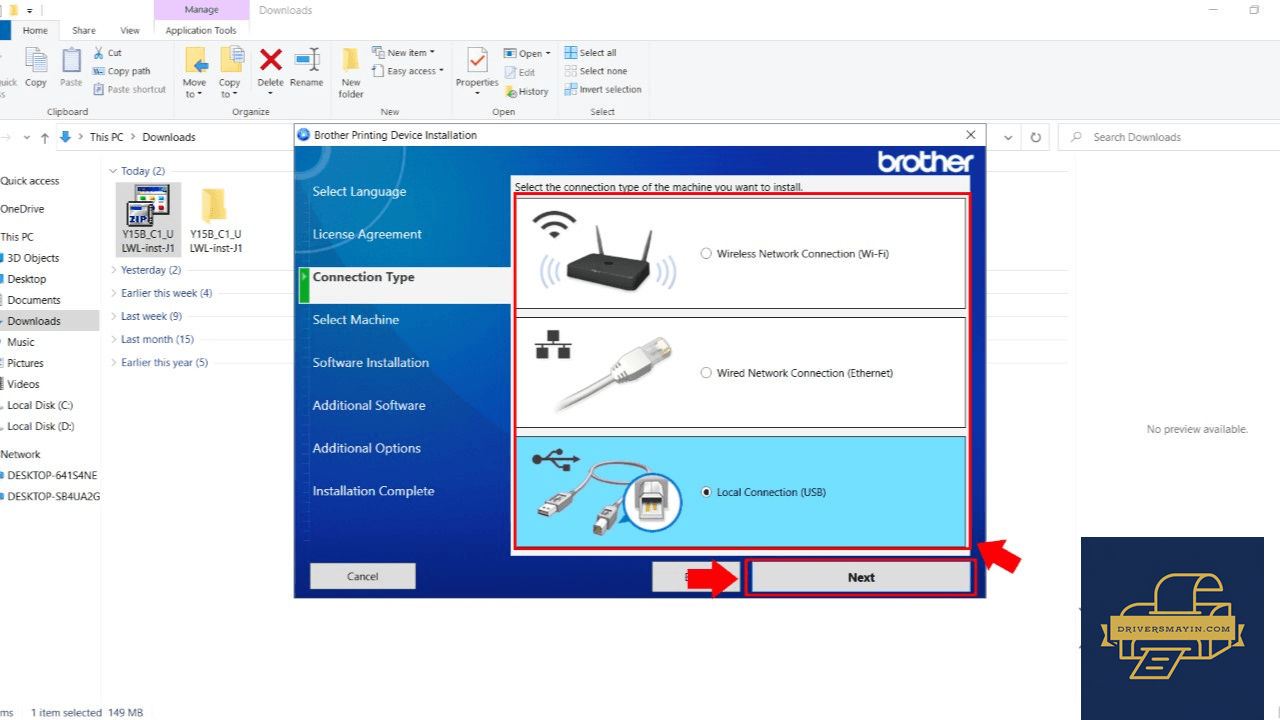Open the Share ribbon tab
This screenshot has width=1280, height=720.
[84, 31]
